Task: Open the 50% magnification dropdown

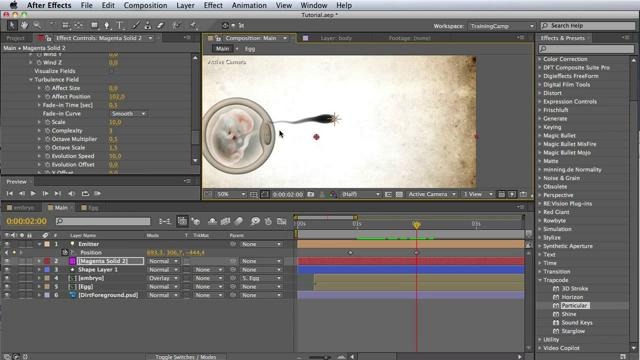Action: coord(231,194)
